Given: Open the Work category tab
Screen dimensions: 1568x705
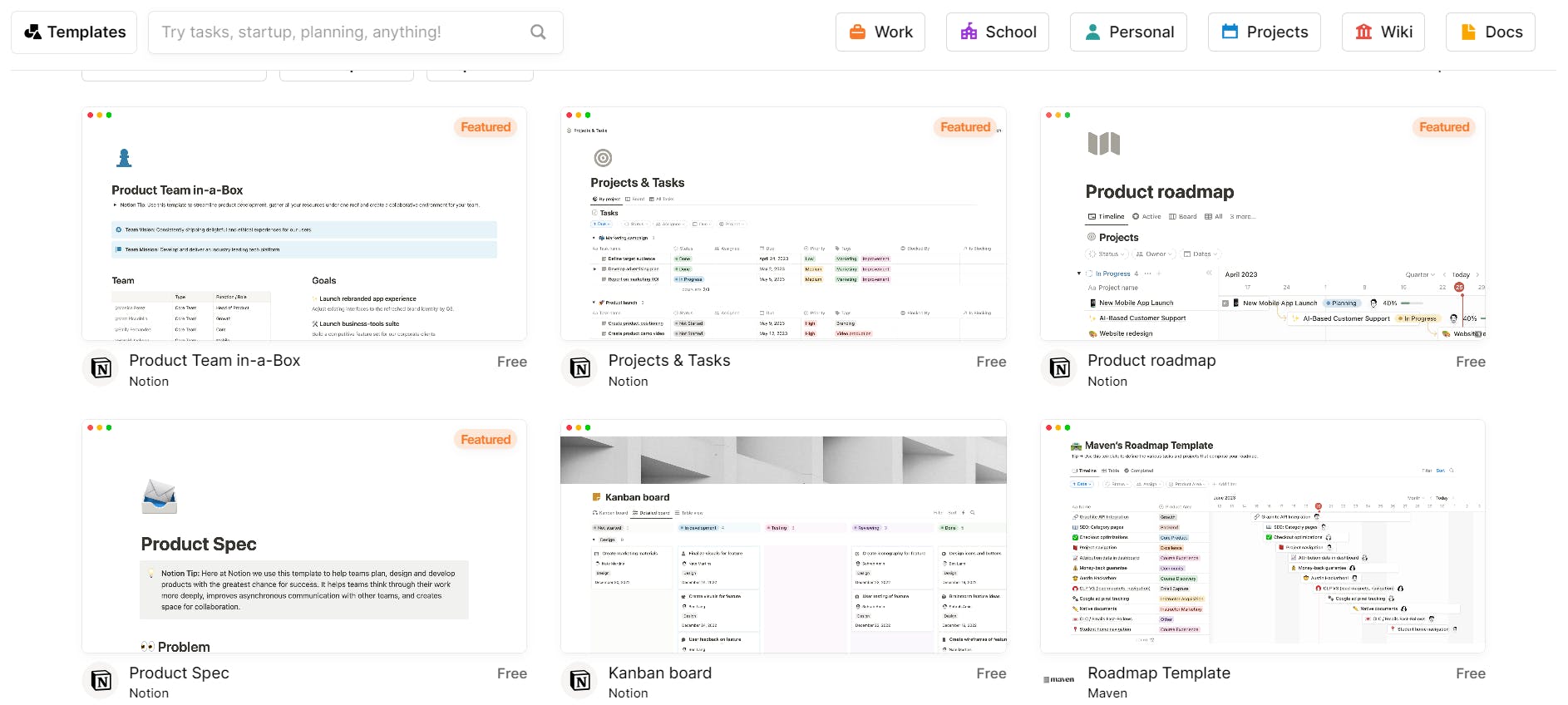Looking at the screenshot, I should pos(880,32).
